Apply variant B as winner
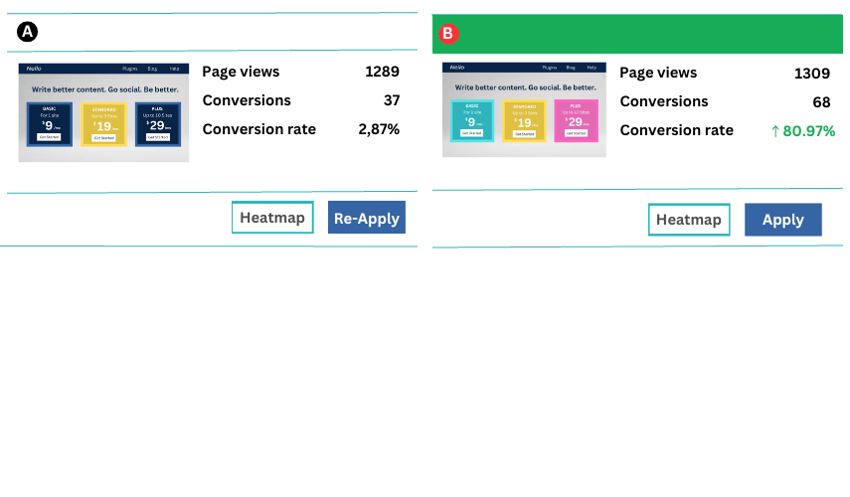Viewport: 850px width, 497px height. pyautogui.click(x=783, y=220)
